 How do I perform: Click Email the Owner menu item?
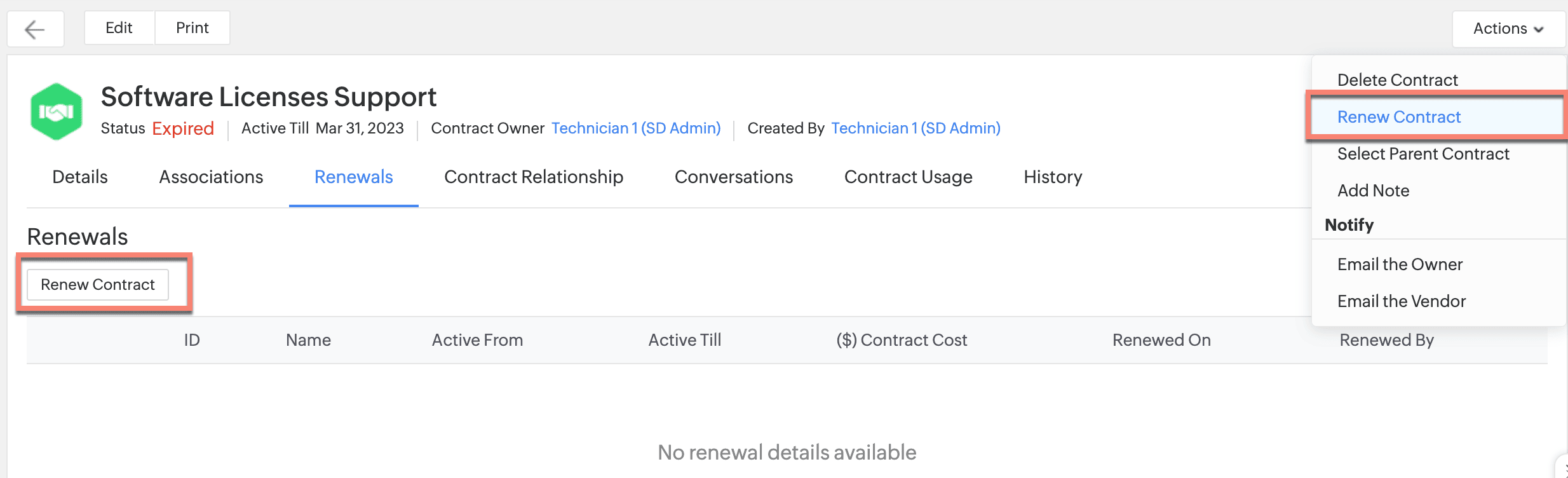pos(1400,264)
